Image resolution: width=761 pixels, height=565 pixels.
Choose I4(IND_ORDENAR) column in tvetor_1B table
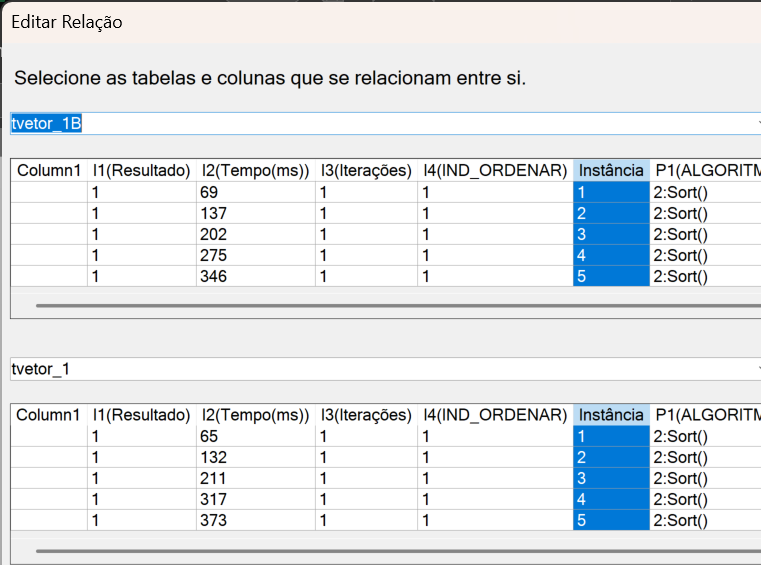click(x=495, y=171)
